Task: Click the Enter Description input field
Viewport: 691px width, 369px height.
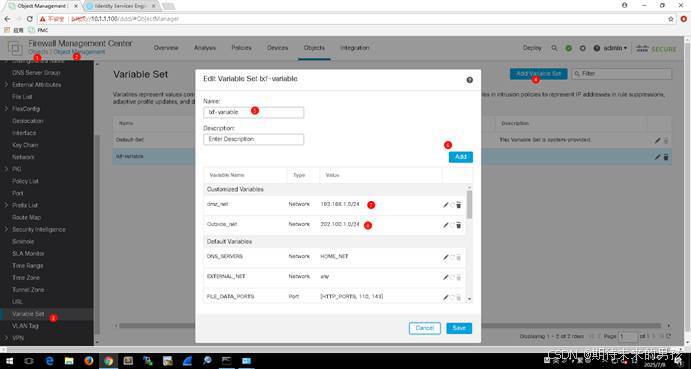Action: pyautogui.click(x=253, y=139)
